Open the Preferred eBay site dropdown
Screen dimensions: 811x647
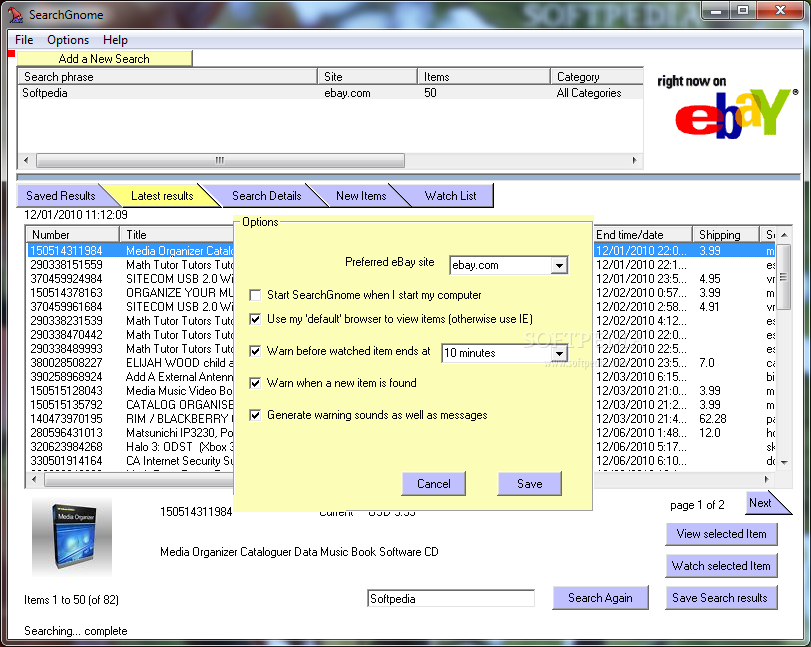pyautogui.click(x=559, y=265)
